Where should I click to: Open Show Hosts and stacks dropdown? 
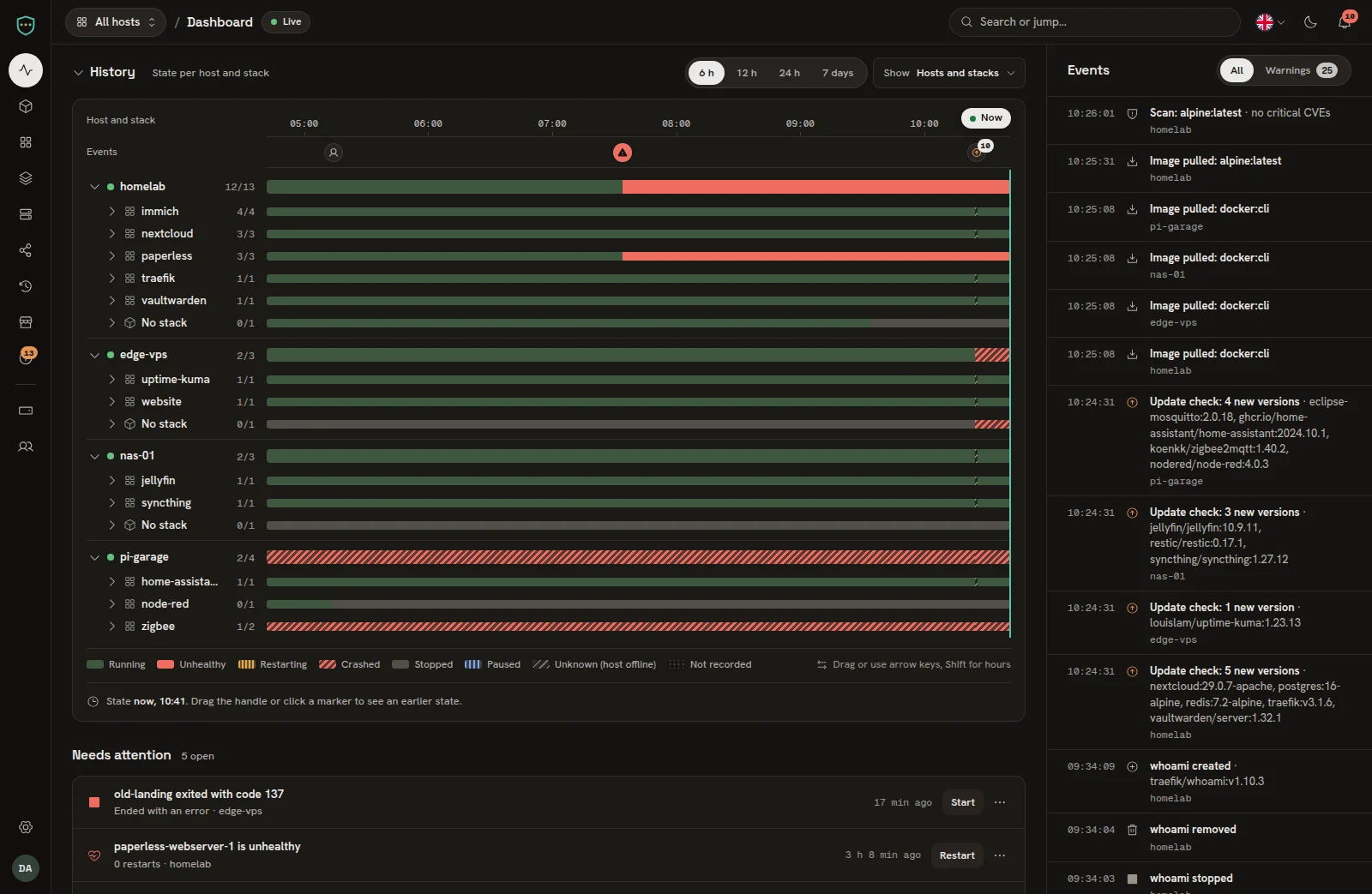tap(948, 73)
